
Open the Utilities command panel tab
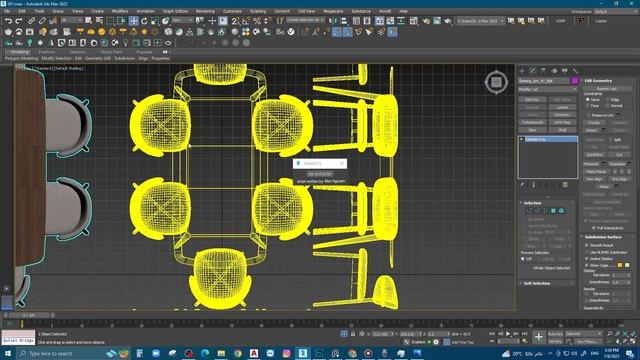click(575, 71)
